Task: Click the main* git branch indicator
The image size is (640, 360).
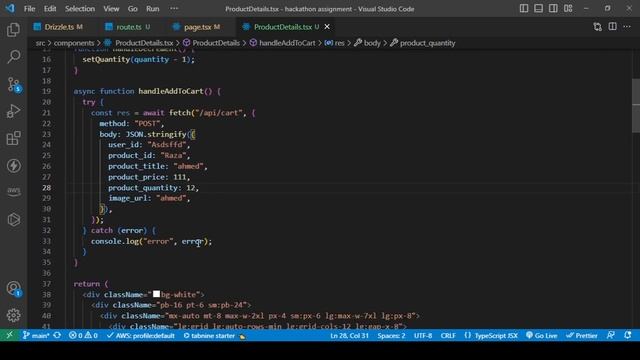Action: pyautogui.click(x=36, y=336)
